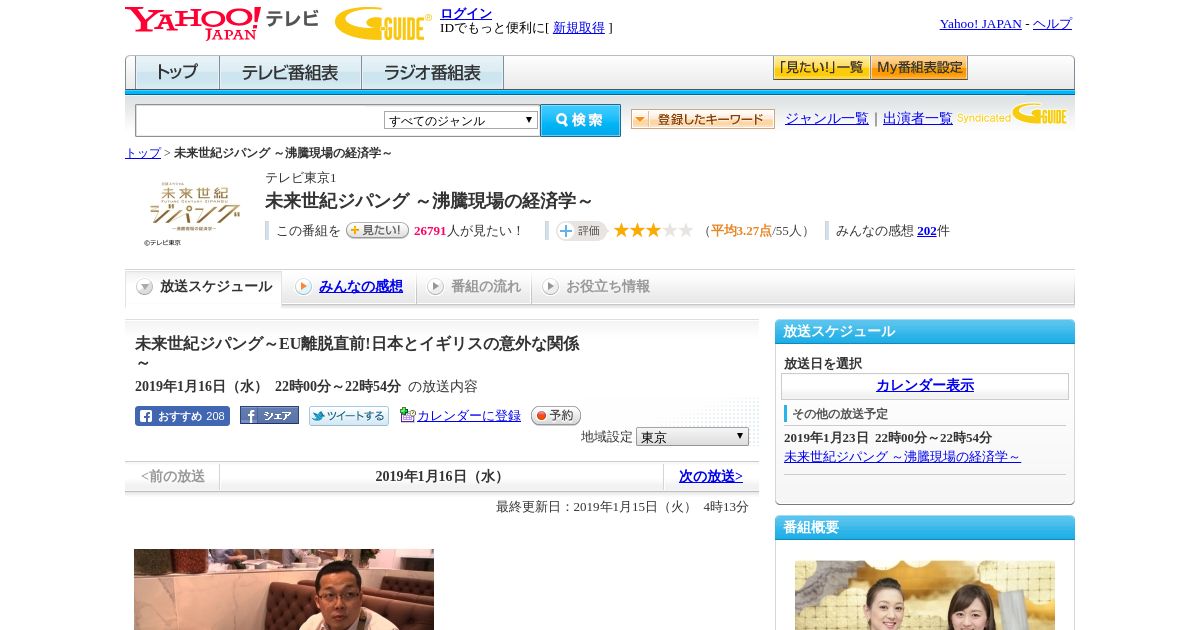The width and height of the screenshot is (1200, 630).
Task: Click the calendar icon beside カレンダーに登録
Action: [x=407, y=415]
